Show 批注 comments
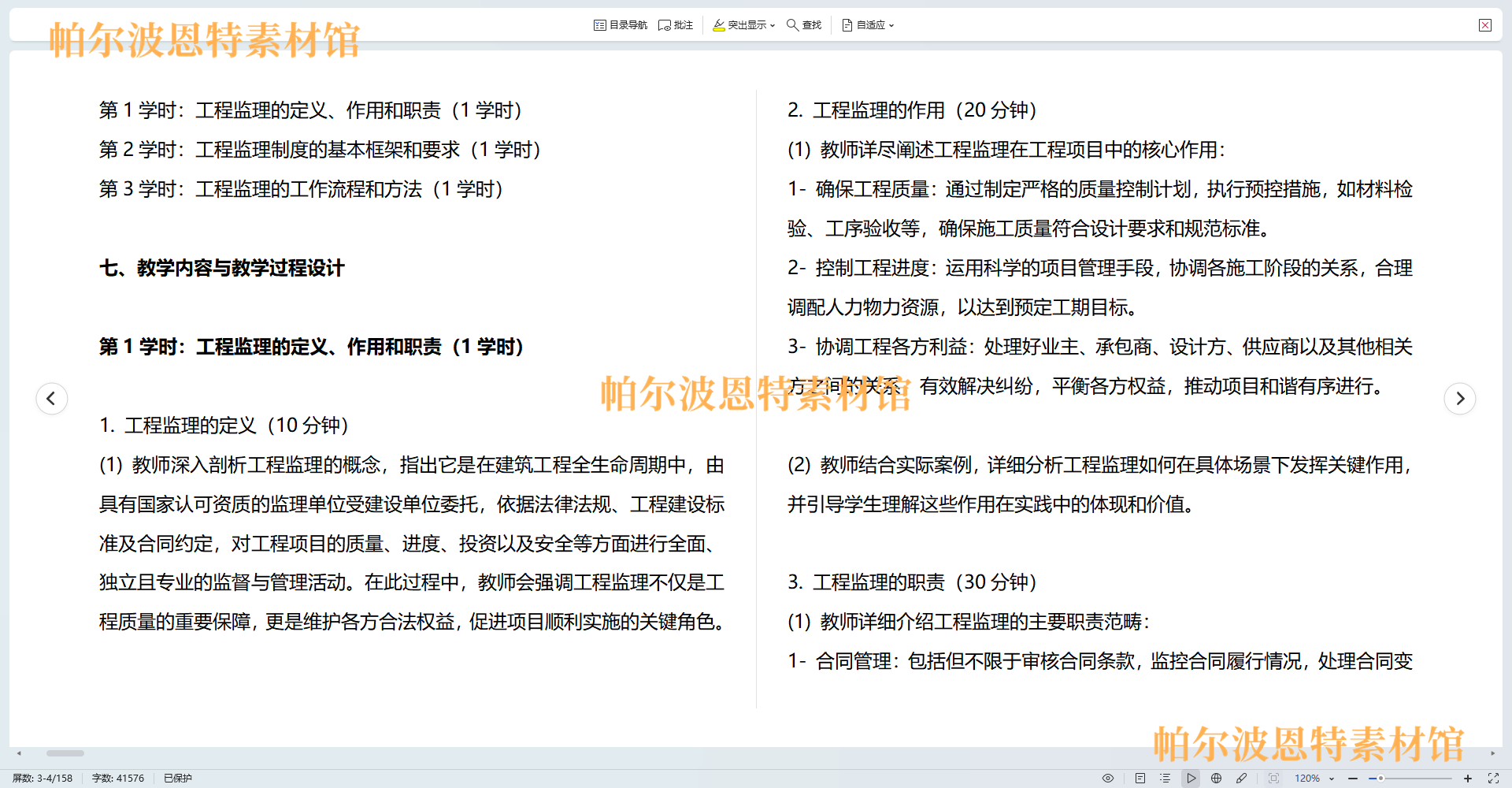 (676, 25)
